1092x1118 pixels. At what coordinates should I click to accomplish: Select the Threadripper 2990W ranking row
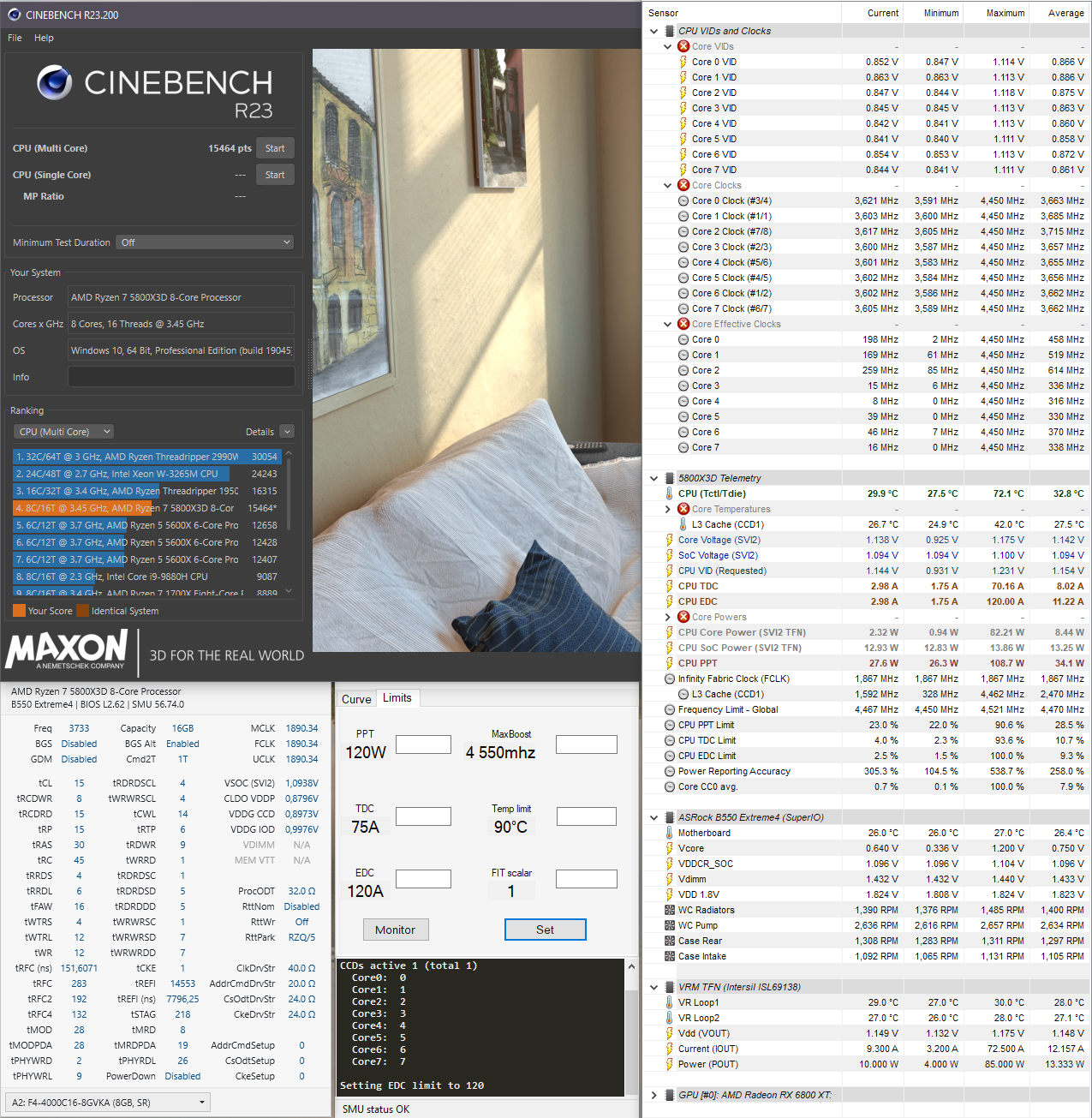146,457
